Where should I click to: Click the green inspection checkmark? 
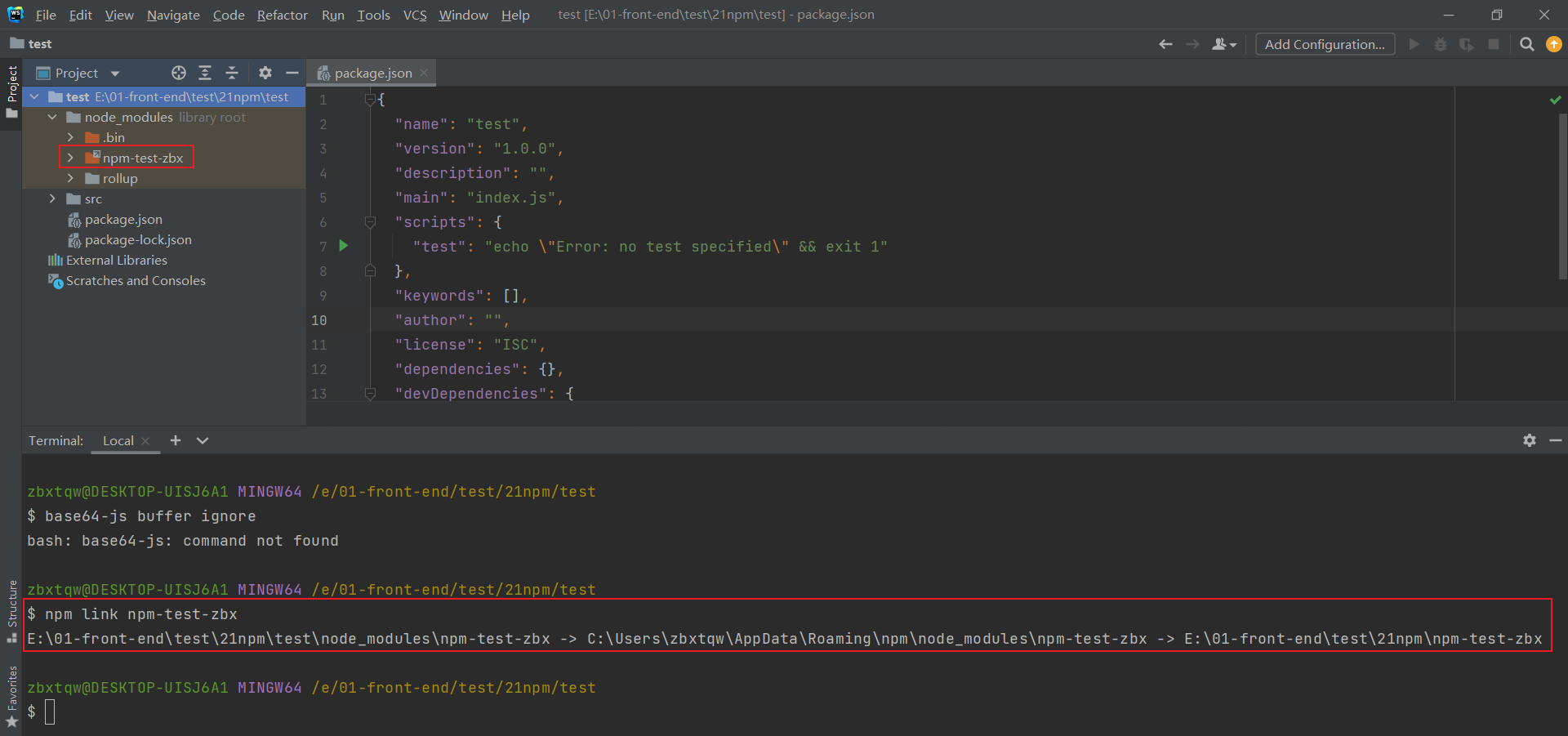1555,100
